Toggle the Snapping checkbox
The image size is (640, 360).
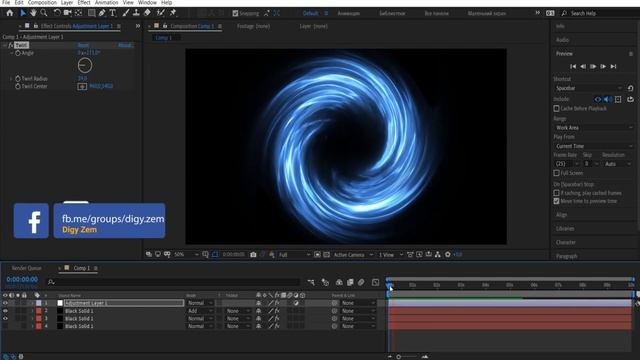tap(235, 13)
